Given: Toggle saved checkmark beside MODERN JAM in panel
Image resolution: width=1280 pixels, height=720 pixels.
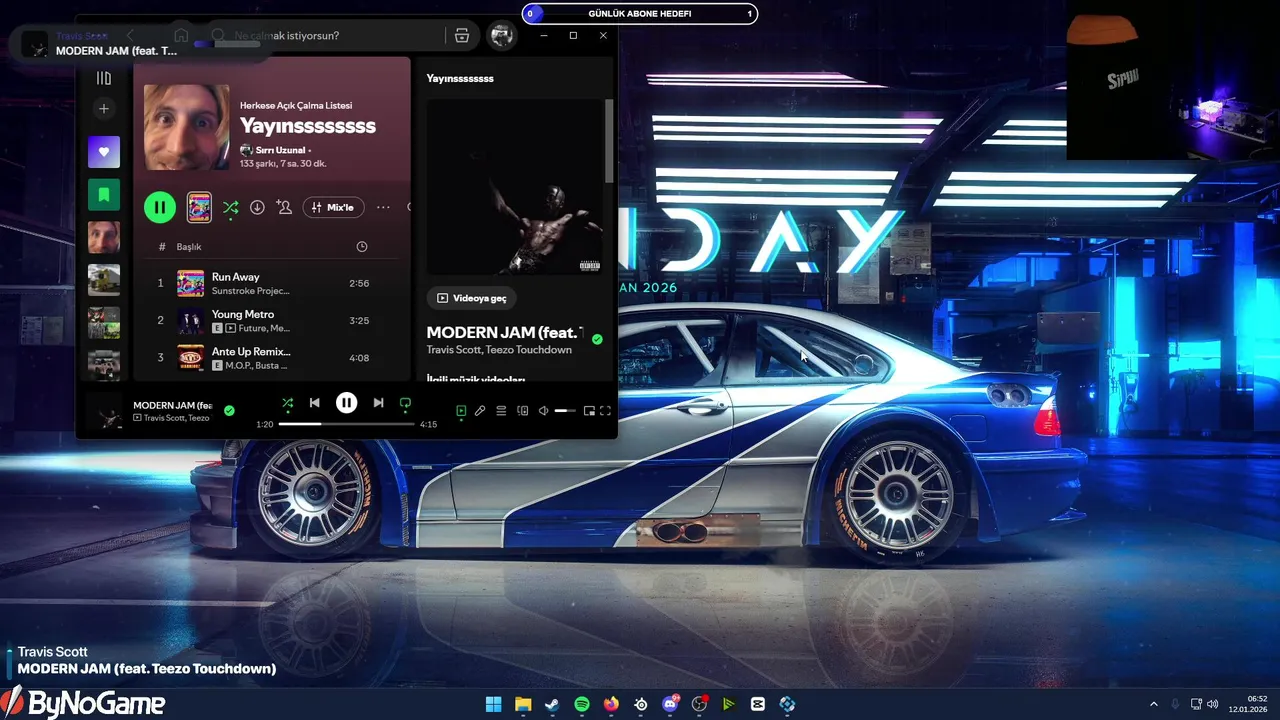Looking at the screenshot, I should tap(597, 340).
